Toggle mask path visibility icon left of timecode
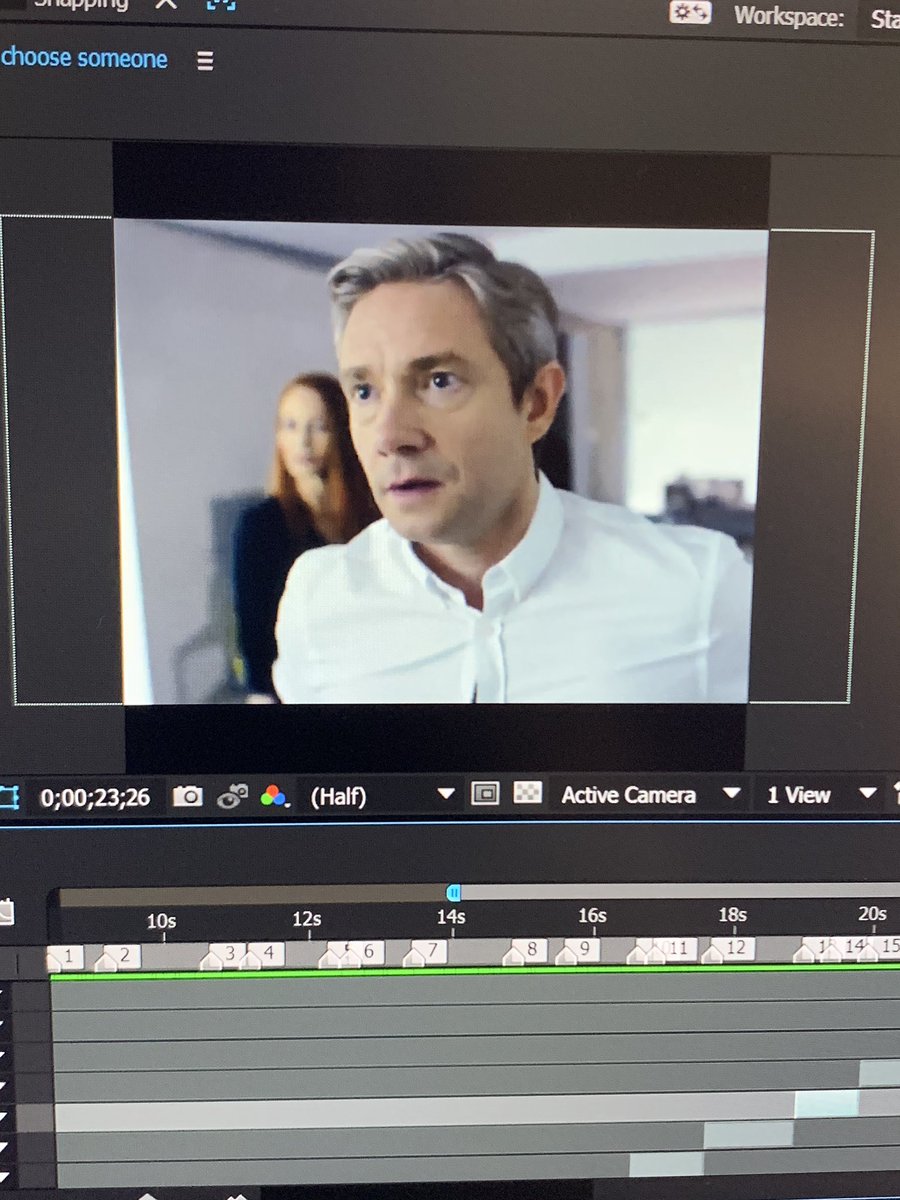This screenshot has height=1200, width=900. click(x=9, y=796)
